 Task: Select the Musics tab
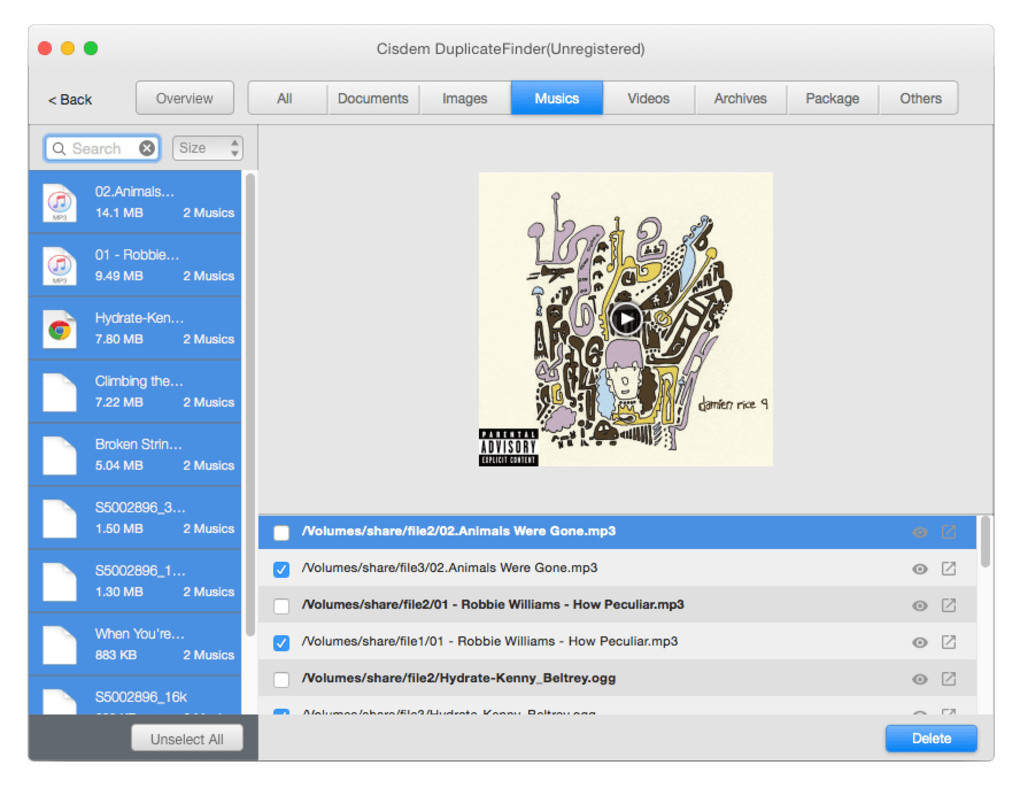pyautogui.click(x=557, y=98)
